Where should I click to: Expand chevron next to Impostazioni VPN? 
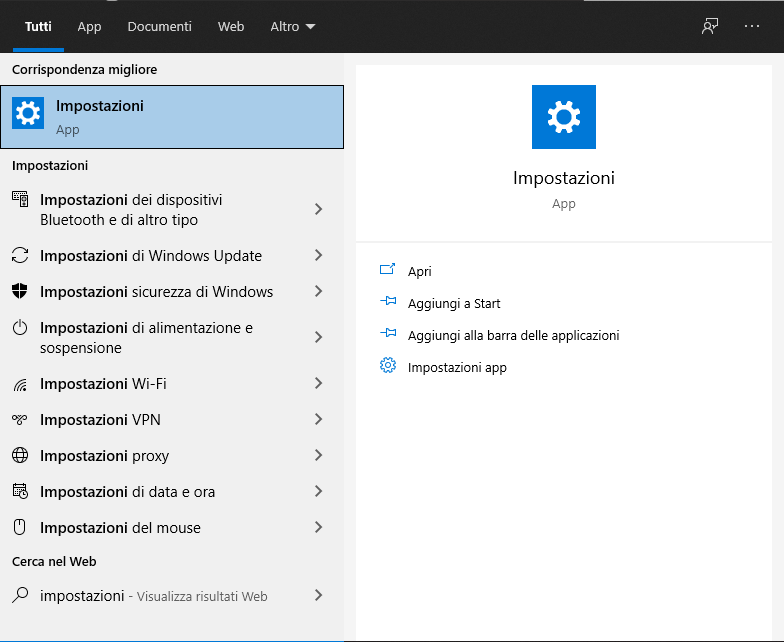[x=318, y=420]
